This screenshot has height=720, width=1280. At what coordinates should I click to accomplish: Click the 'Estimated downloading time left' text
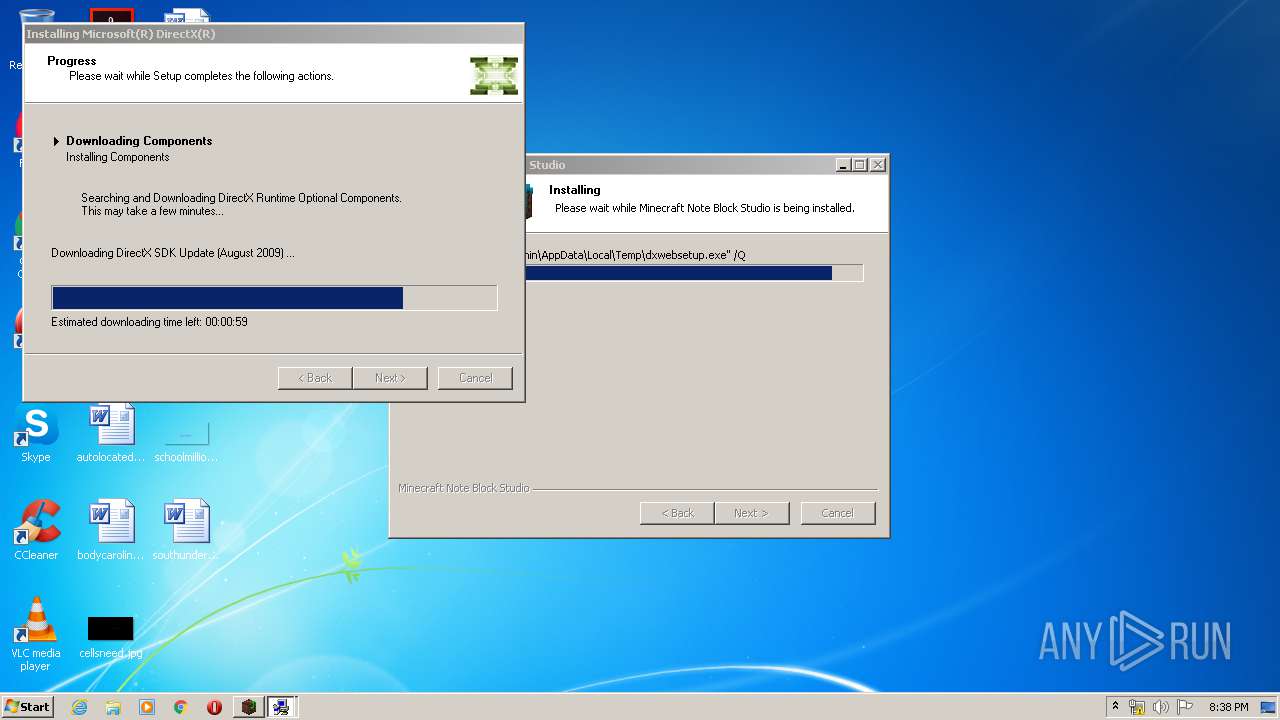click(x=150, y=322)
